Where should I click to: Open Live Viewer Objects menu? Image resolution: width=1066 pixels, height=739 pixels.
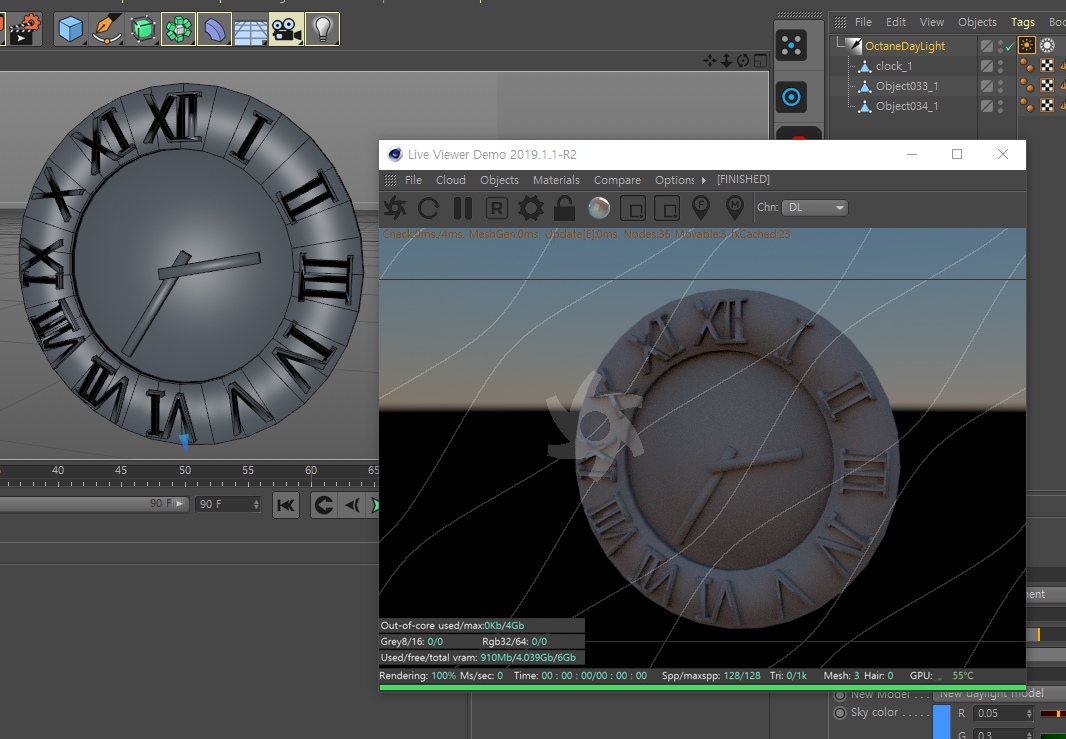tap(499, 180)
